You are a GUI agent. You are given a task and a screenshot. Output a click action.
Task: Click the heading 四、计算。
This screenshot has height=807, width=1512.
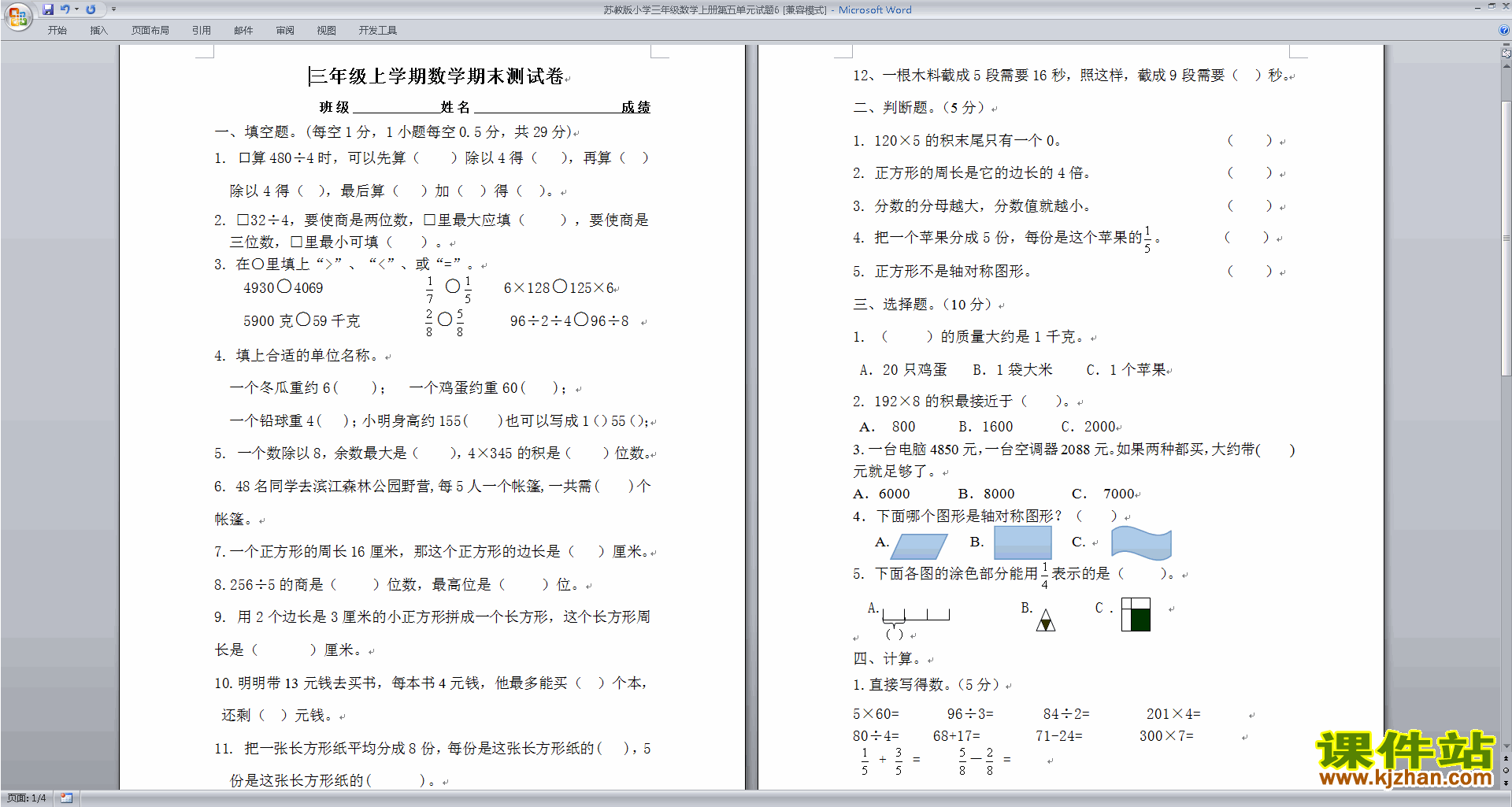click(890, 659)
